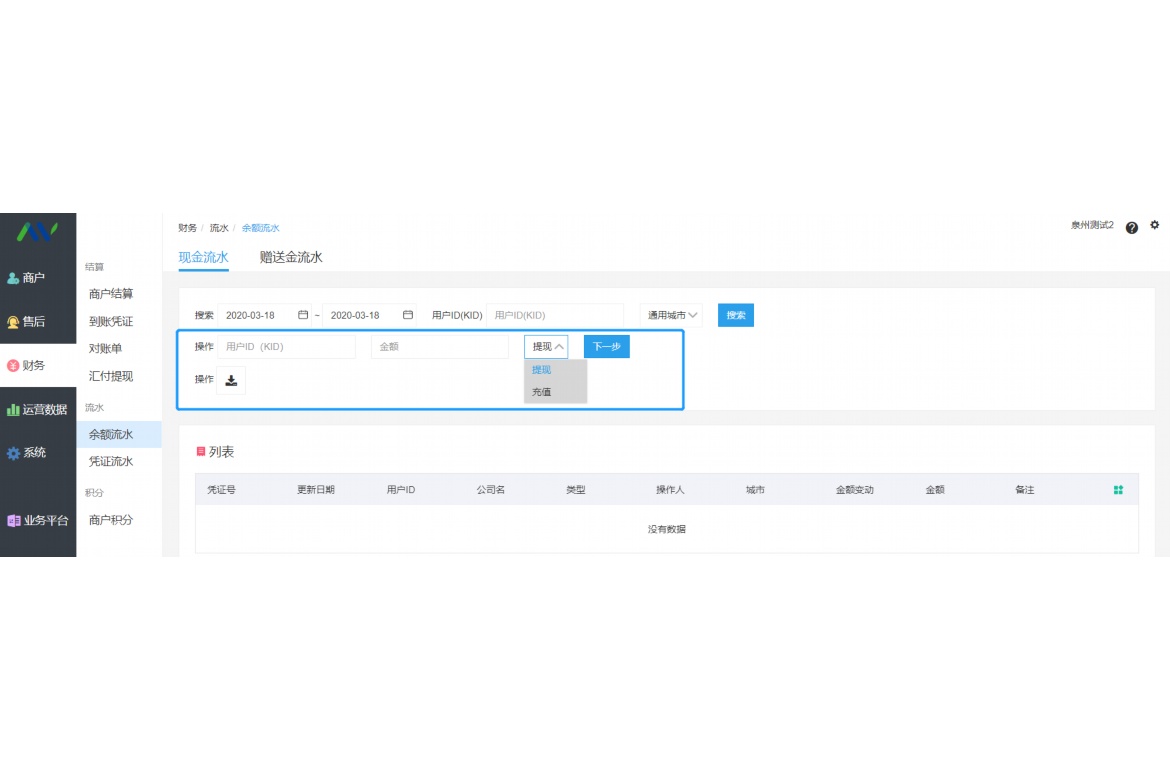Open 汇付提现 menu item

[x=111, y=376]
